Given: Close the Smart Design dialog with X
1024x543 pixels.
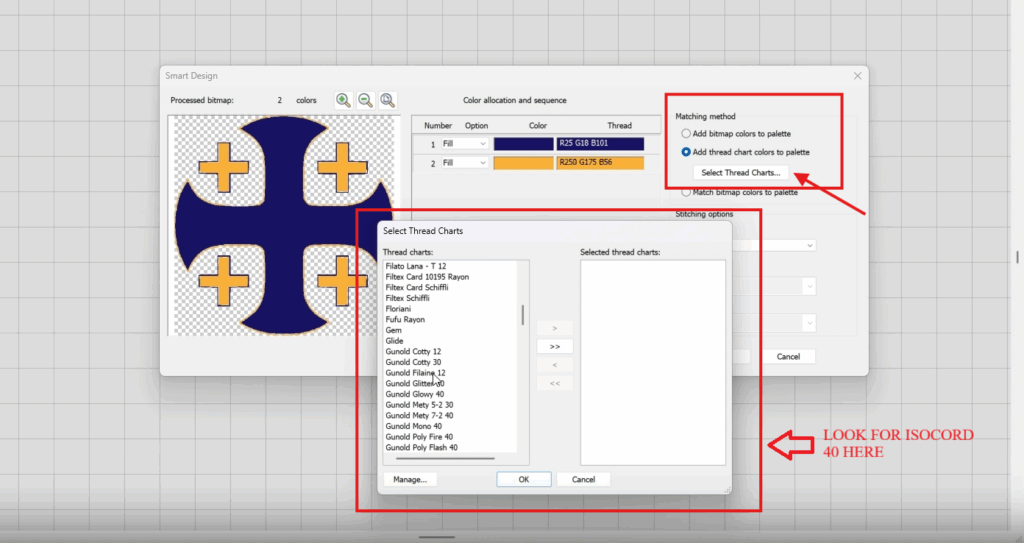Looking at the screenshot, I should pyautogui.click(x=857, y=76).
